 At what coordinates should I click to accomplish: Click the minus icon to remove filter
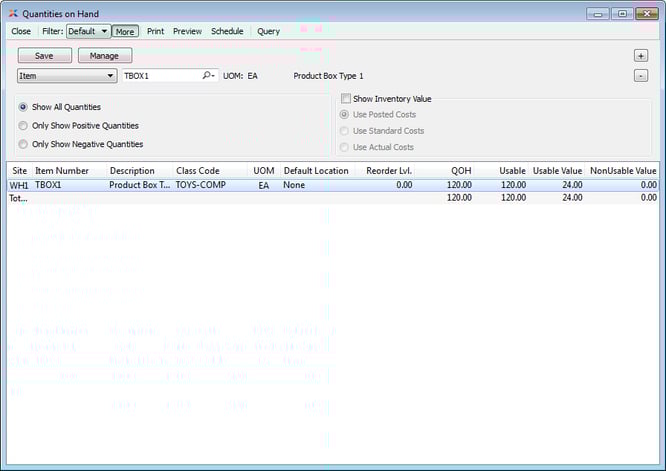click(x=641, y=75)
